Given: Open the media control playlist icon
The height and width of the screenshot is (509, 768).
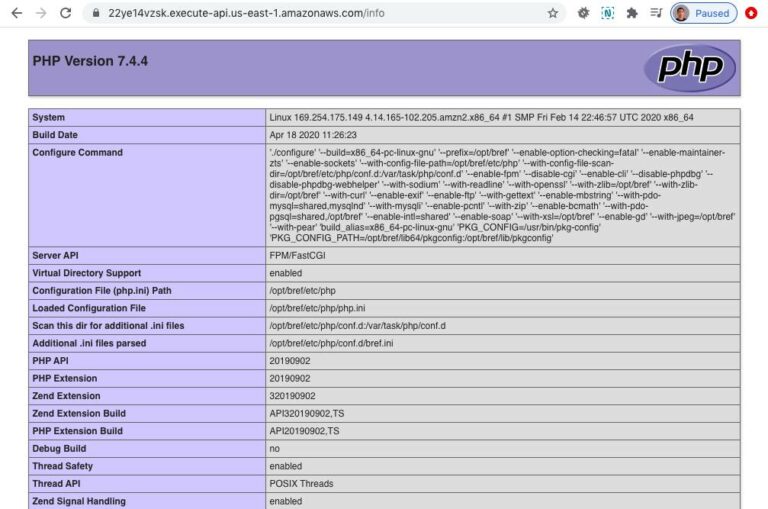Looking at the screenshot, I should tap(656, 13).
